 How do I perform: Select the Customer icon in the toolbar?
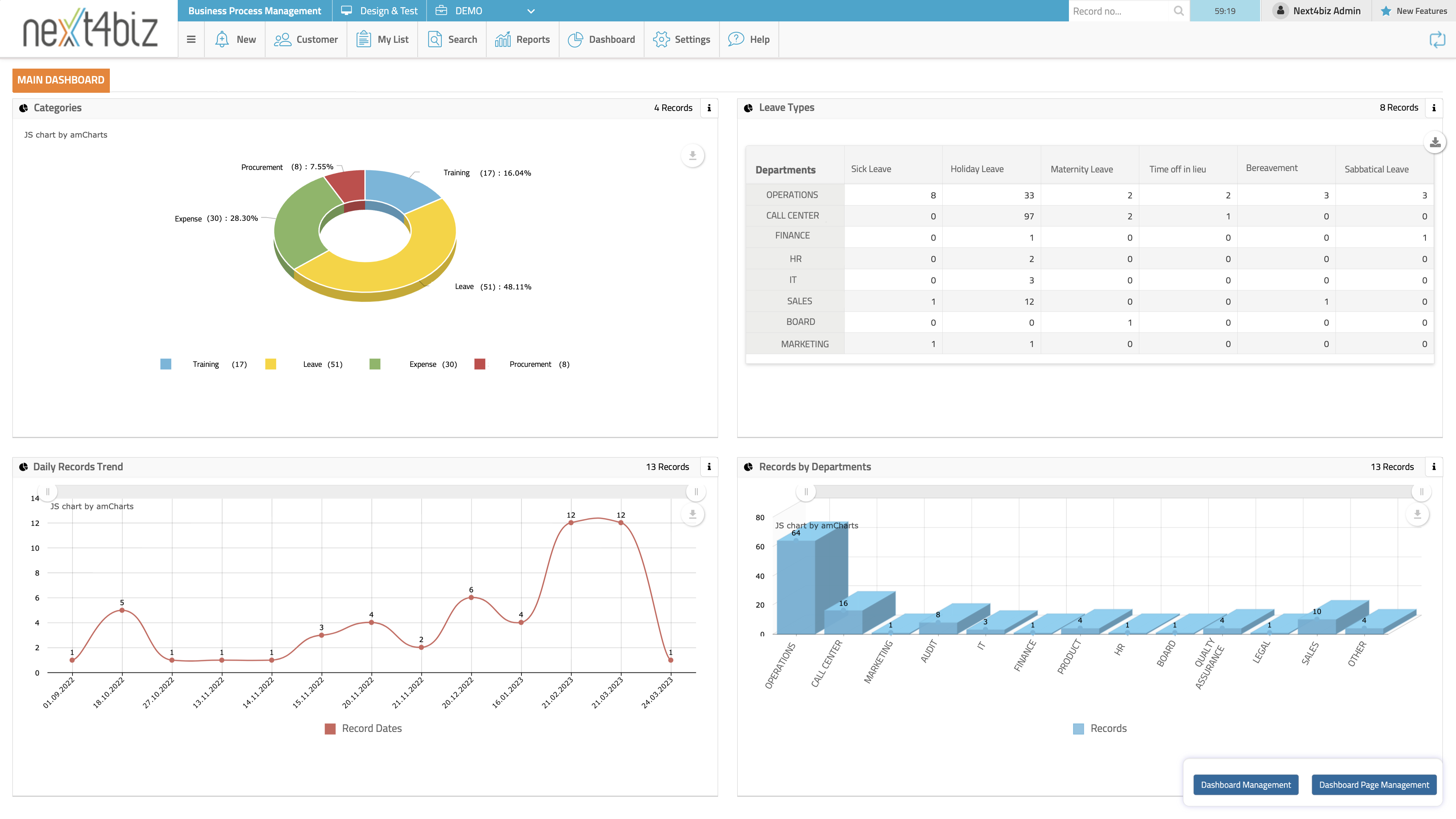(282, 39)
